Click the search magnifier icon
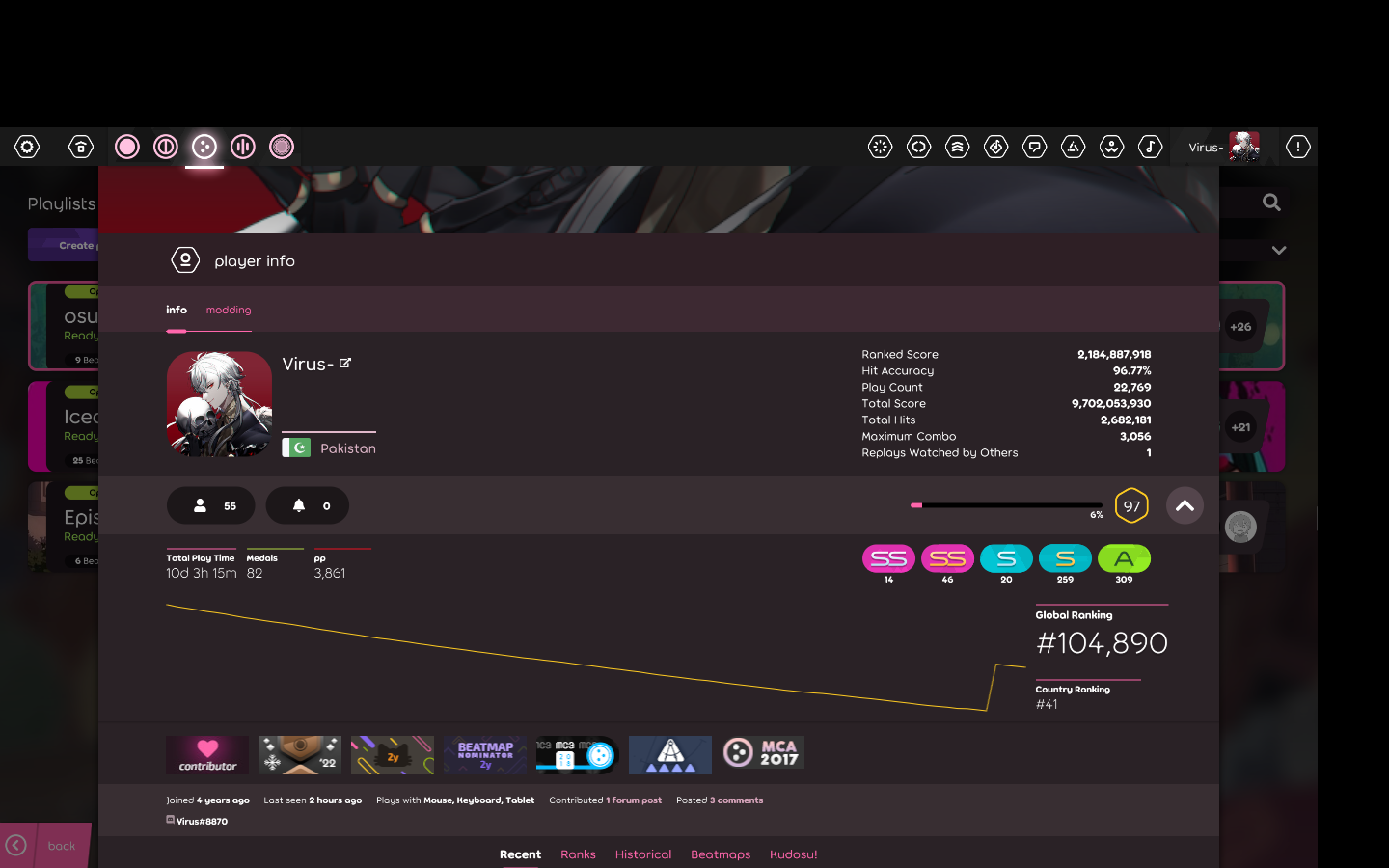This screenshot has width=1389, height=868. (1271, 202)
